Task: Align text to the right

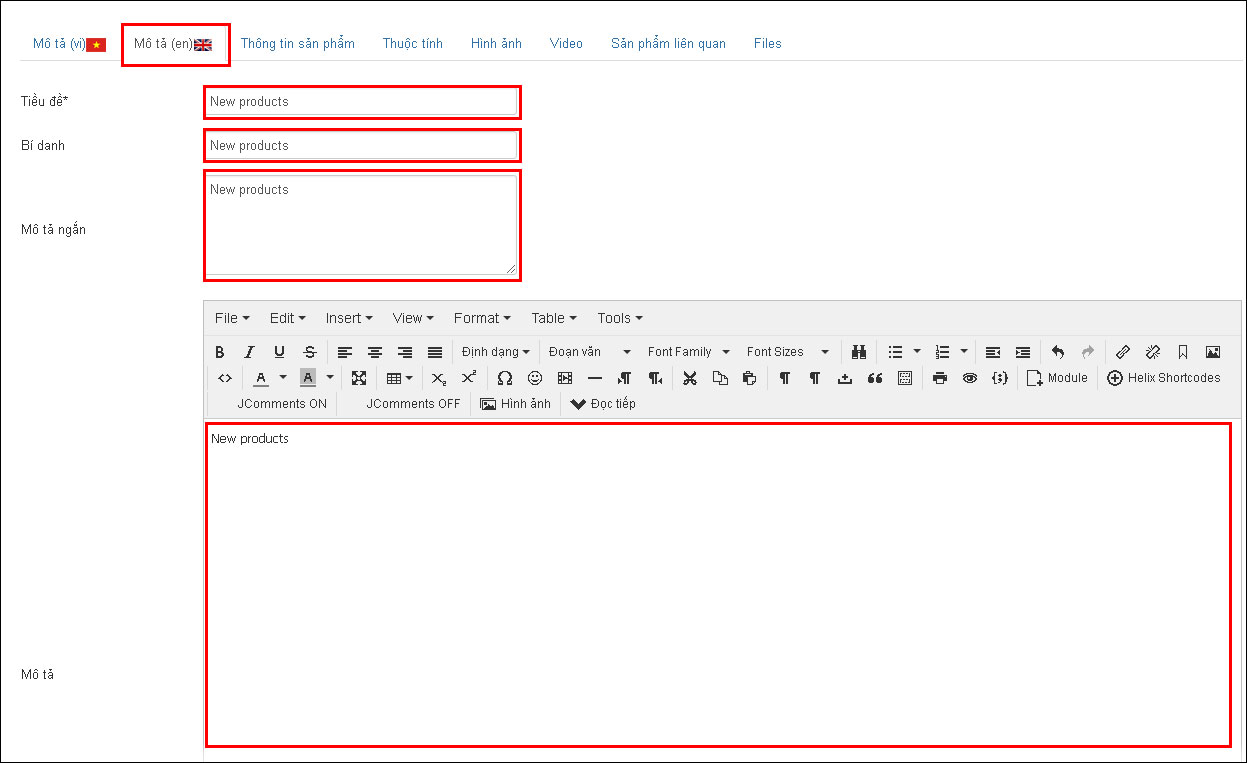Action: (x=405, y=352)
